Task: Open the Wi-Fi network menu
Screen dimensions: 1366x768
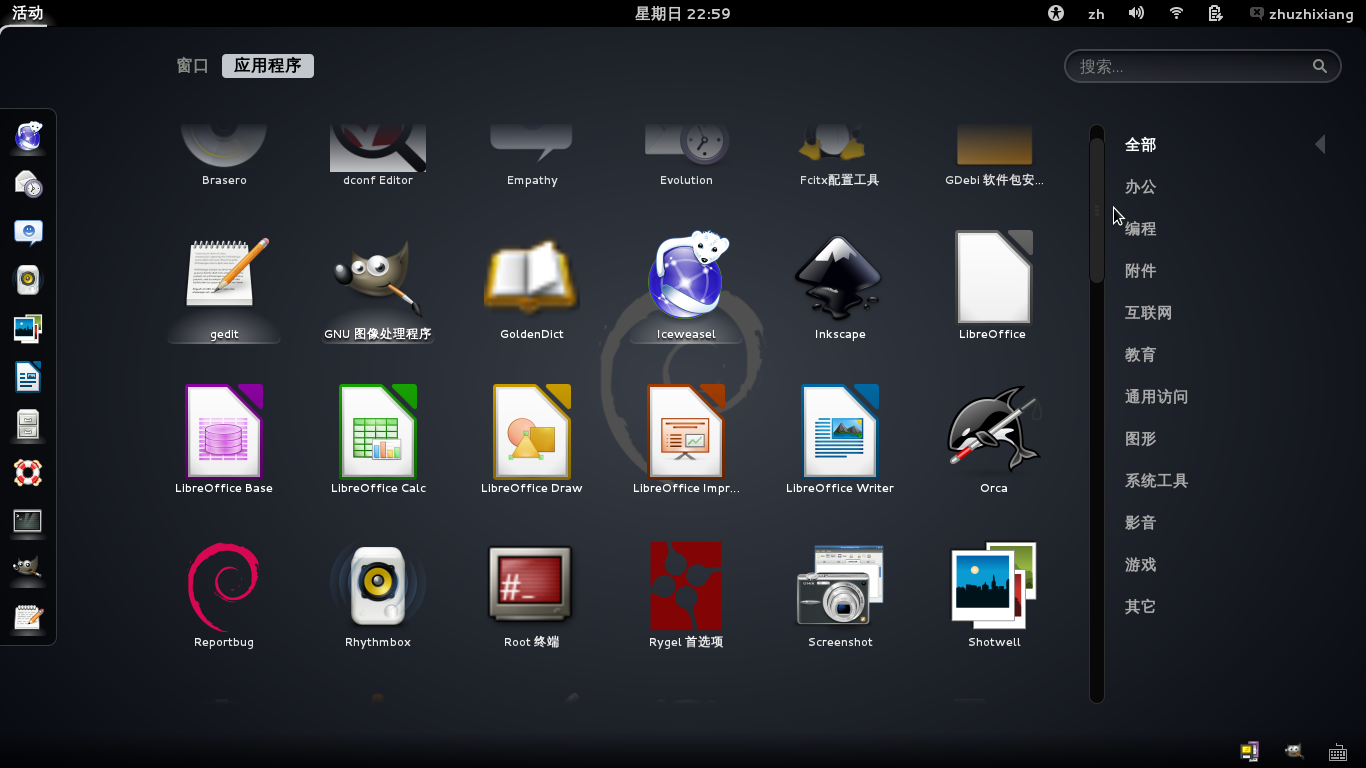Action: point(1176,13)
